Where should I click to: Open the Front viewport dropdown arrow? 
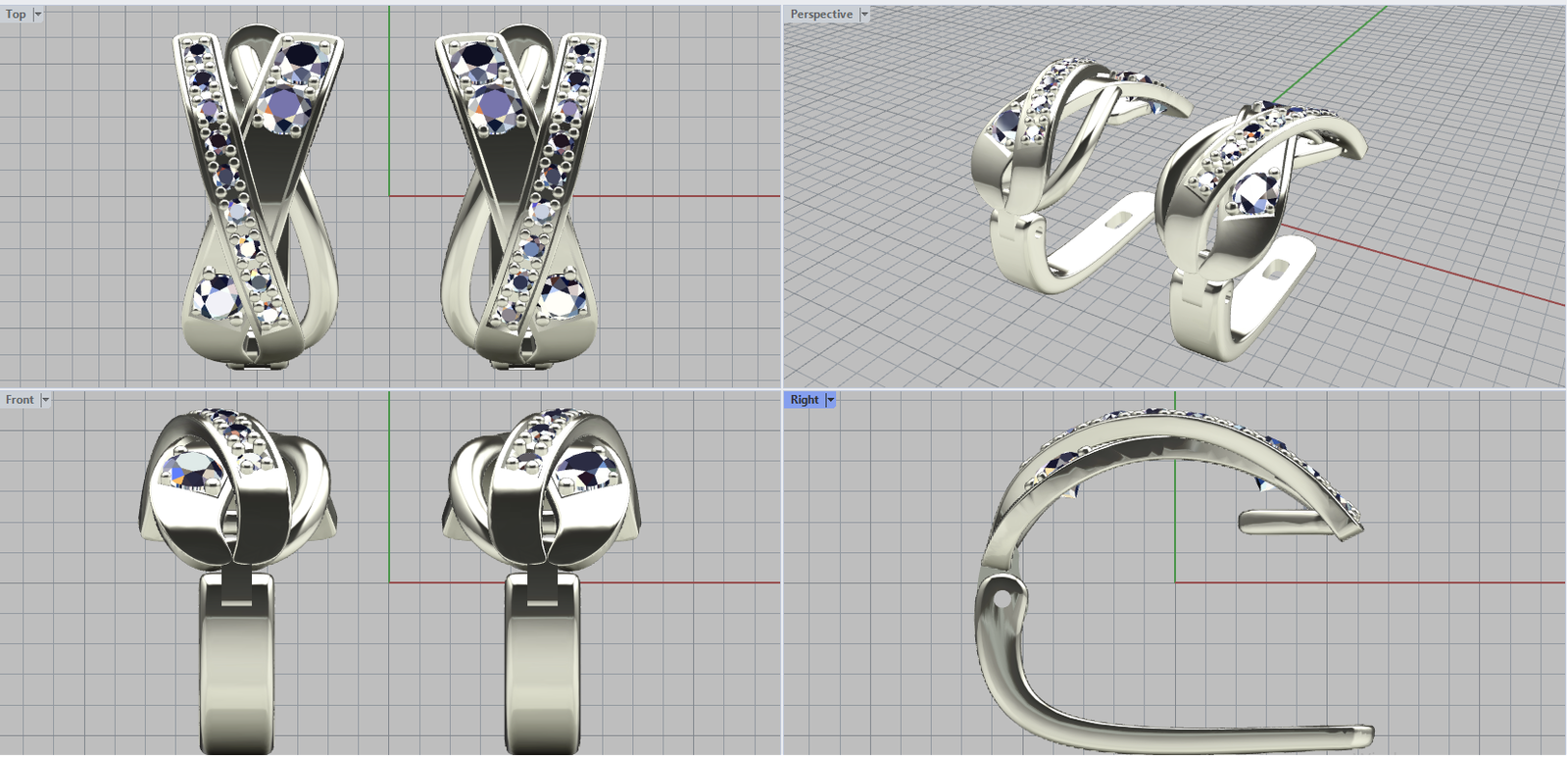(x=45, y=400)
